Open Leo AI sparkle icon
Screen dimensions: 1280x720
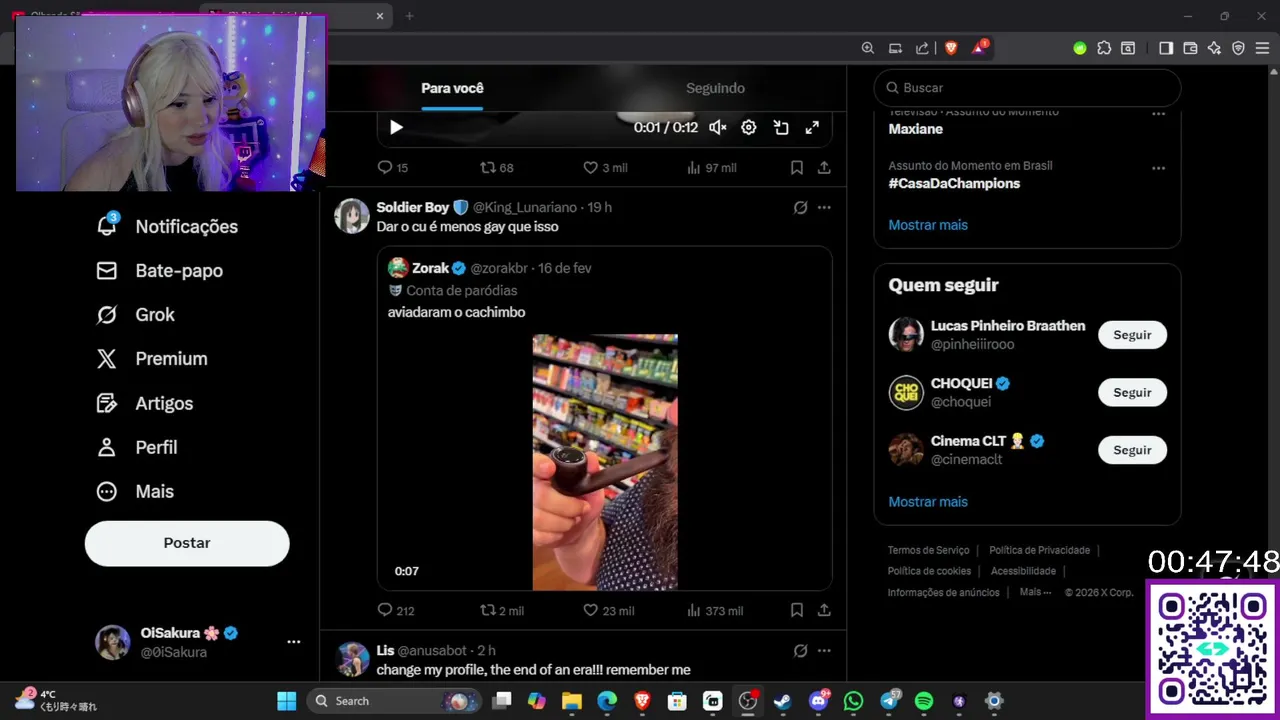pos(1214,48)
